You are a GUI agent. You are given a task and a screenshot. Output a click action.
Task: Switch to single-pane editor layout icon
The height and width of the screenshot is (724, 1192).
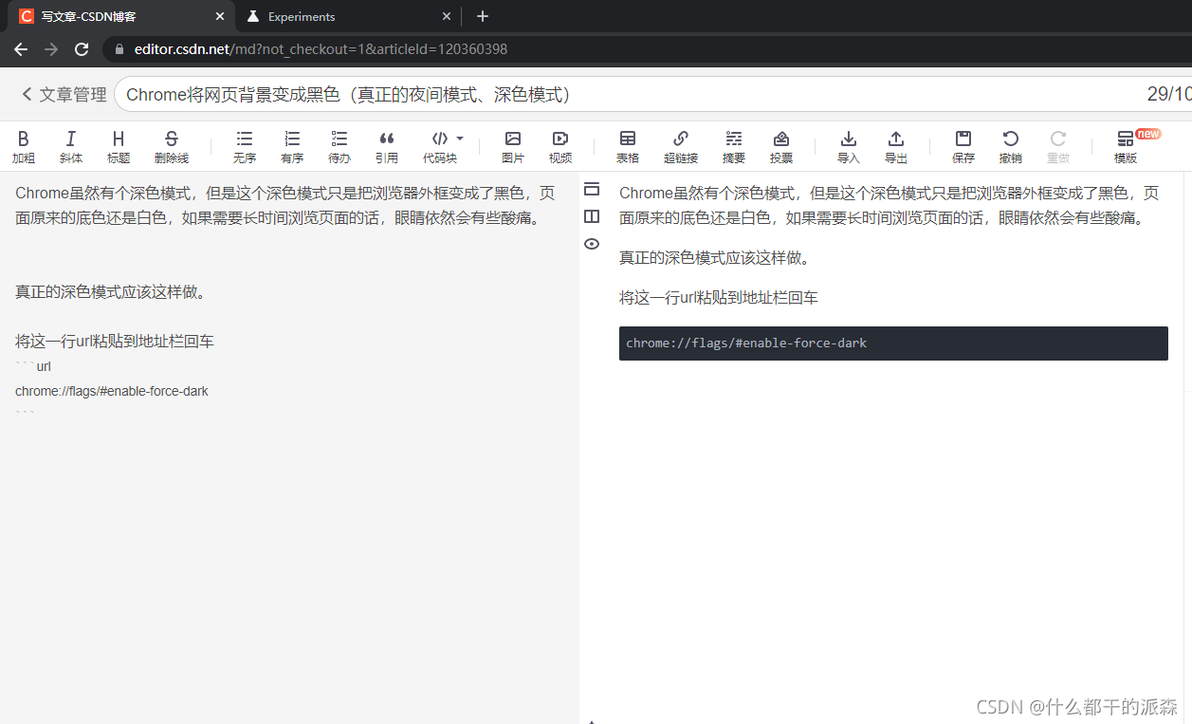coord(591,189)
